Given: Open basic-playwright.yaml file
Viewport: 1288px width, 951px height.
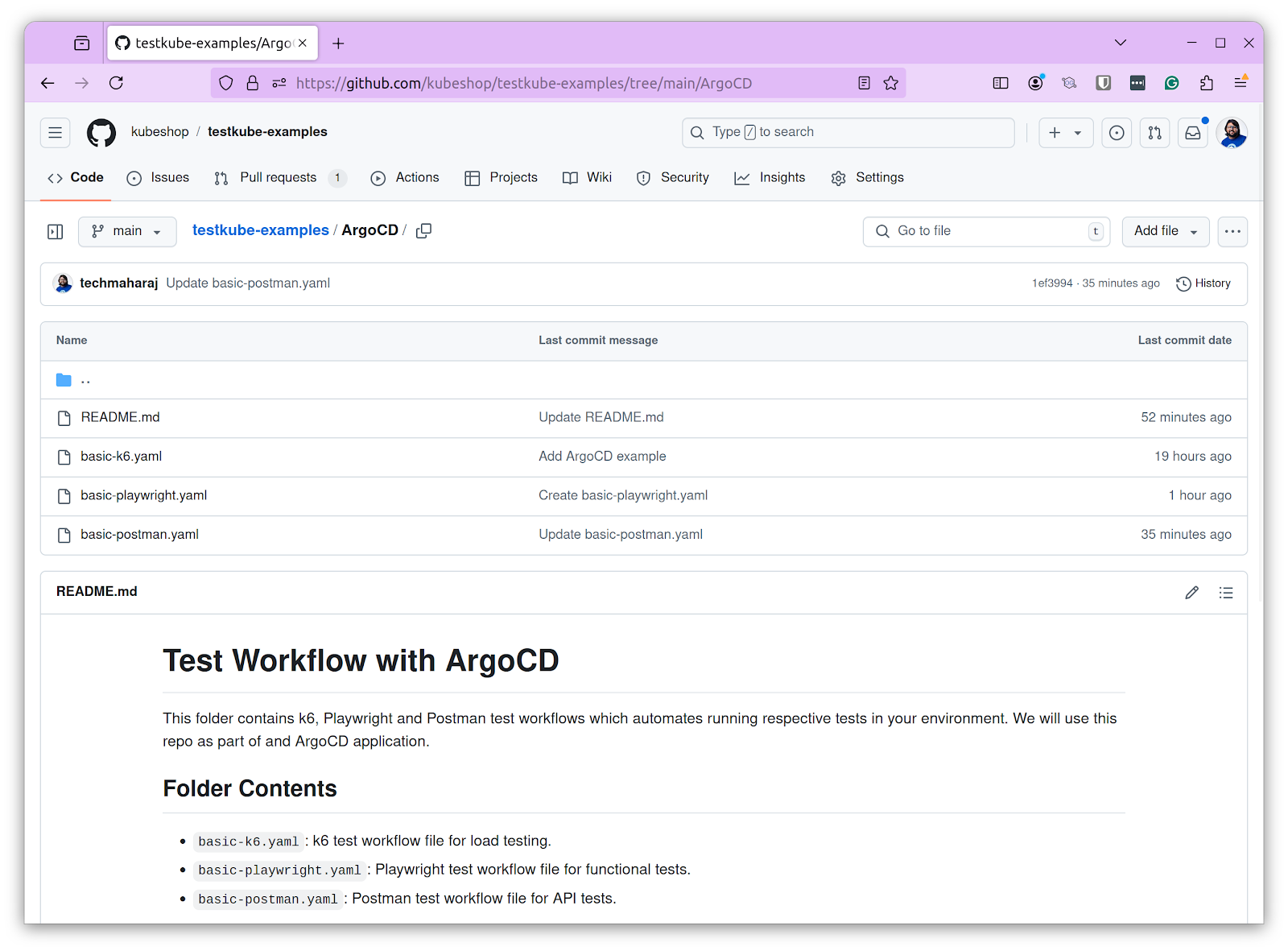Looking at the screenshot, I should click(x=143, y=495).
